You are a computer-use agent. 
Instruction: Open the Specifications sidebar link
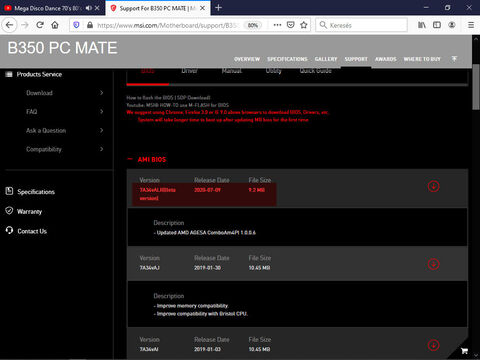[x=36, y=192]
